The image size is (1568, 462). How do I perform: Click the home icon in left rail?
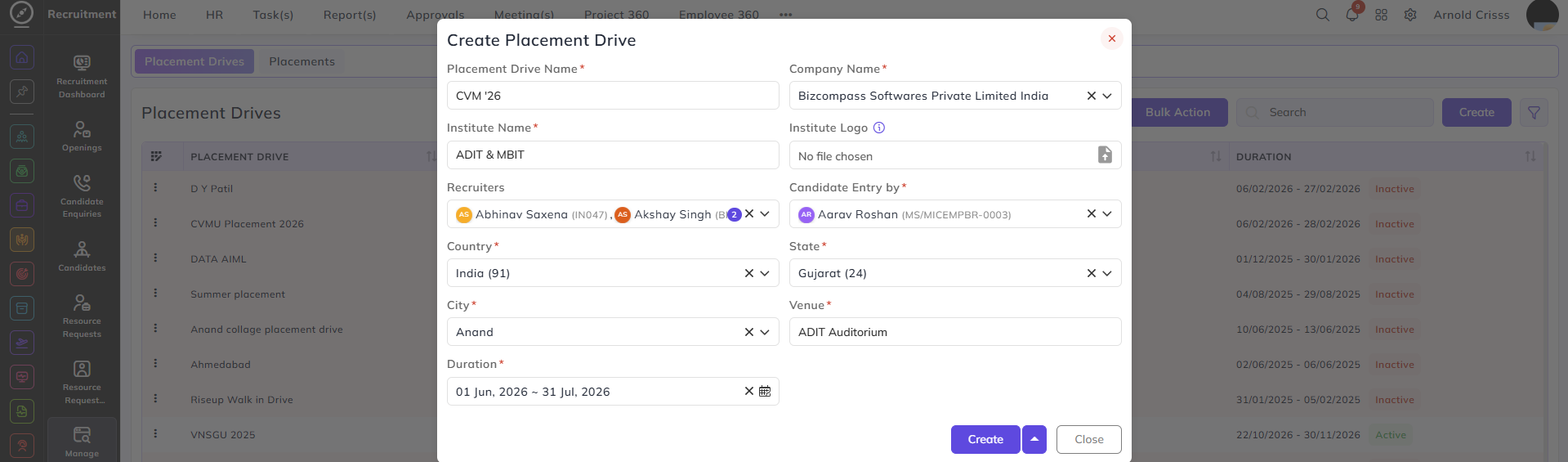click(22, 57)
